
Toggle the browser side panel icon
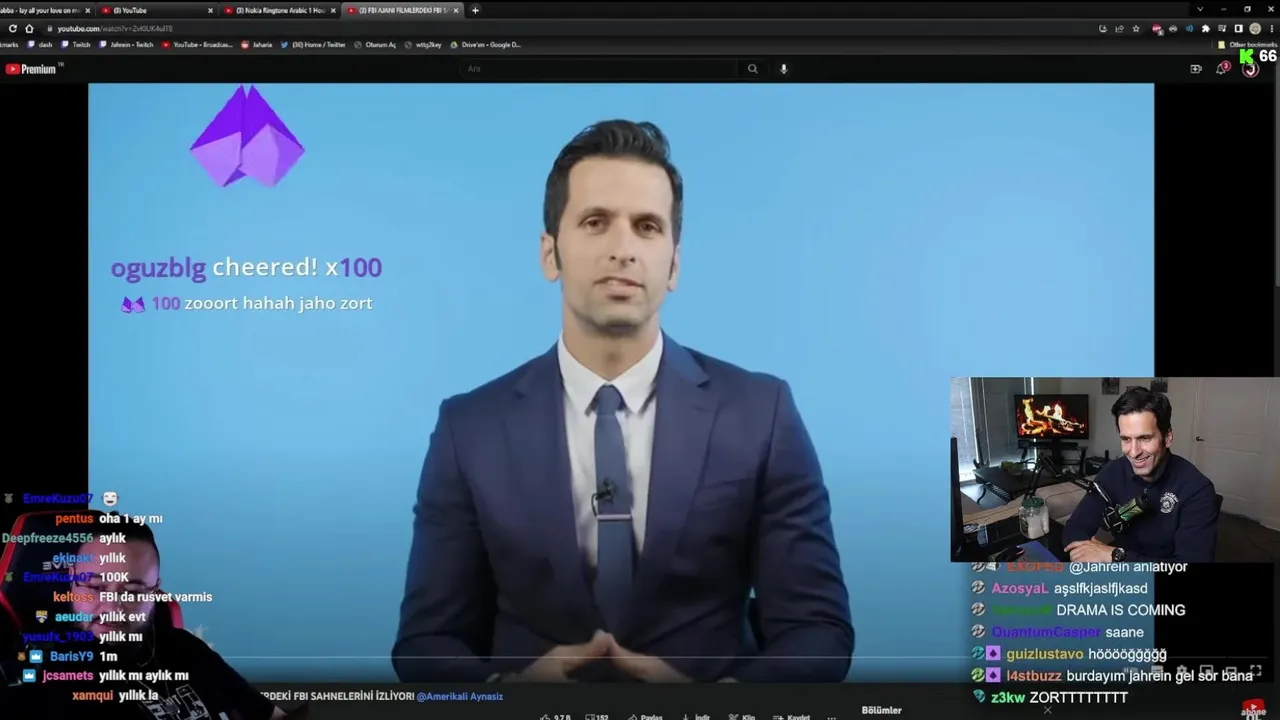coord(1238,28)
